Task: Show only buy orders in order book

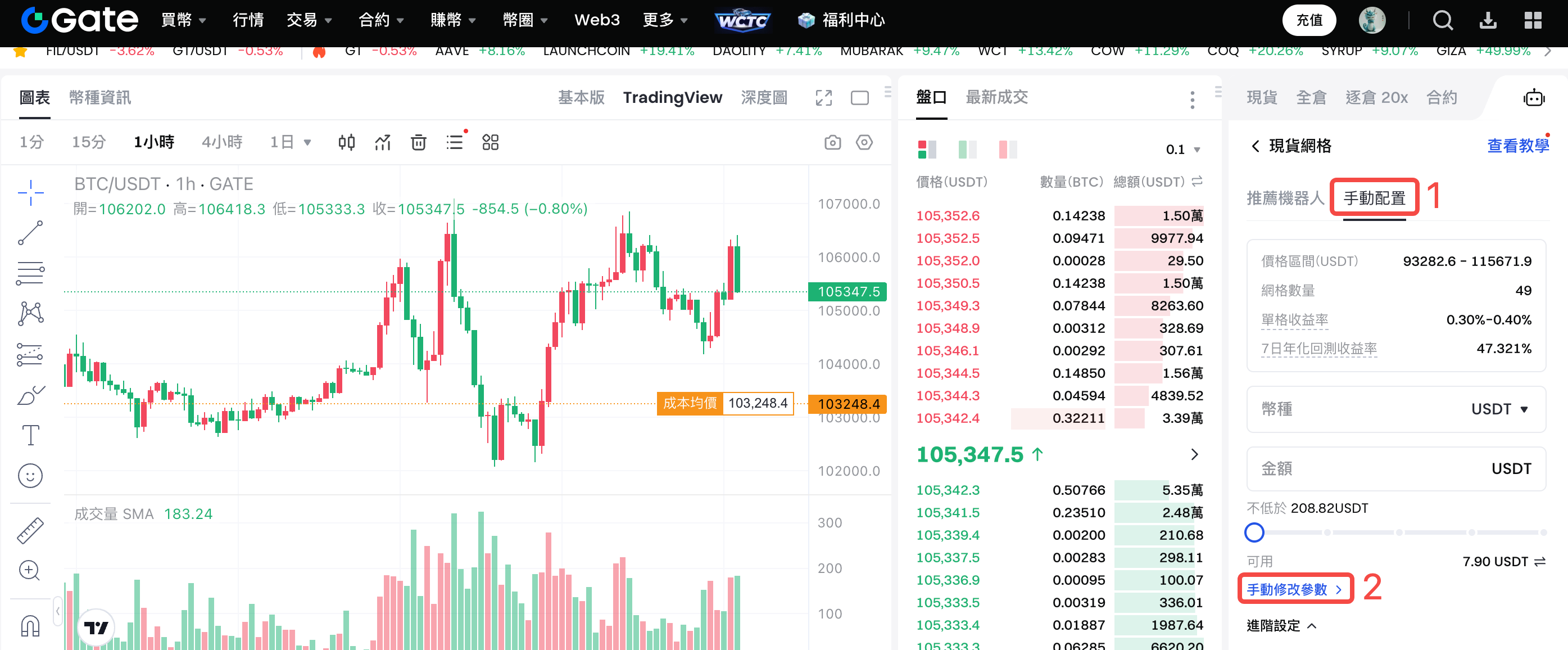Action: [967, 149]
